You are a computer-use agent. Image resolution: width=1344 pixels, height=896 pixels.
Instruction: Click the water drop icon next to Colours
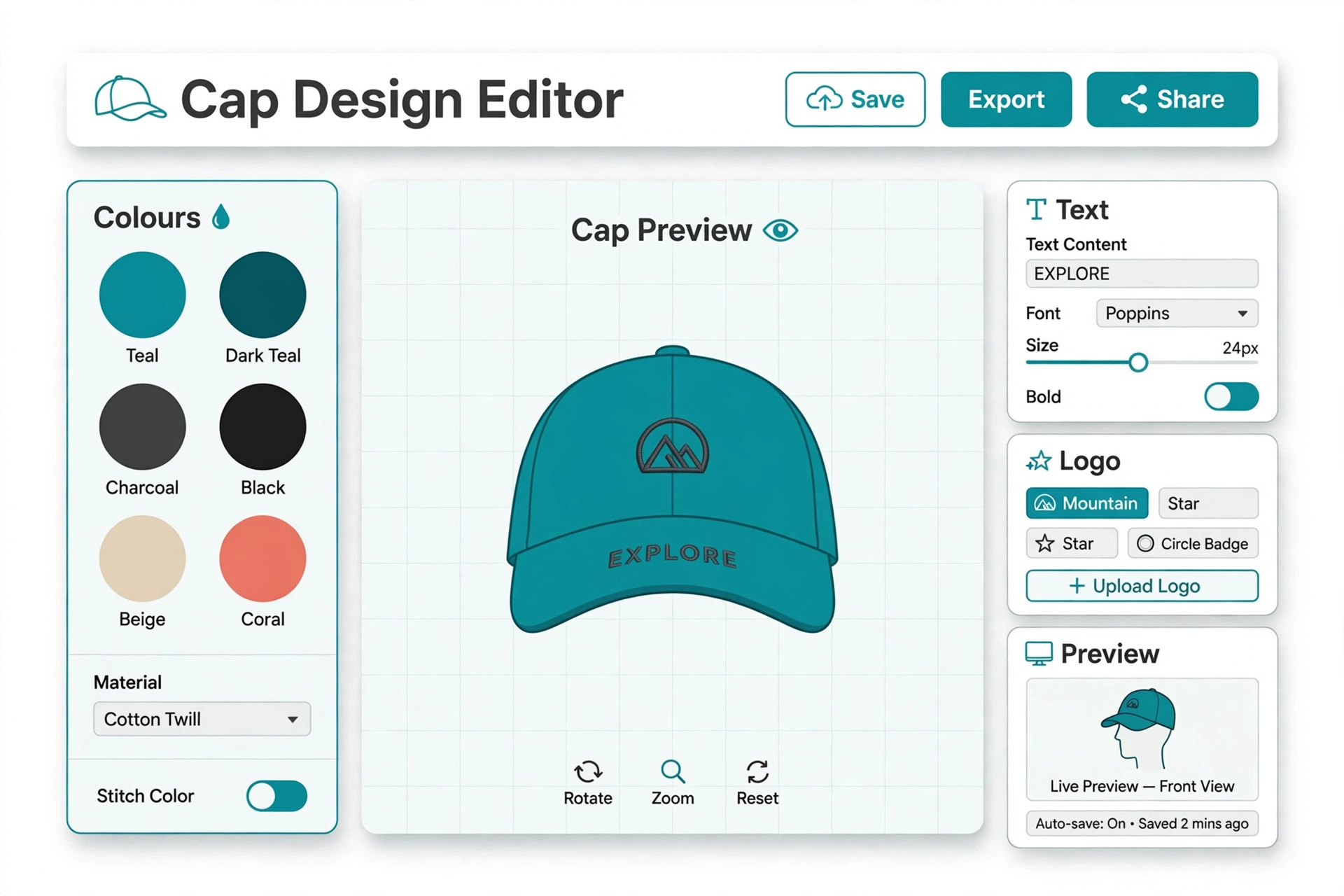coord(221,217)
